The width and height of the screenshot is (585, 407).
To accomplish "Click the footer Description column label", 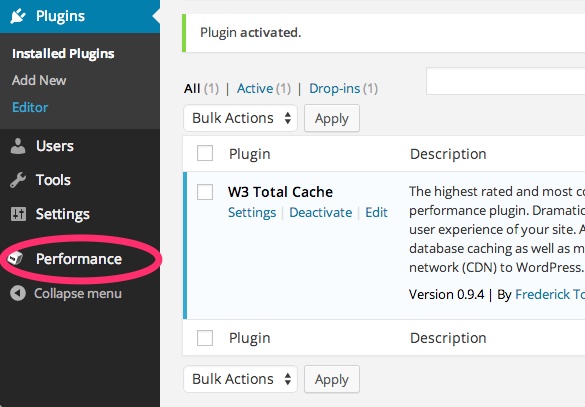I will [x=448, y=338].
